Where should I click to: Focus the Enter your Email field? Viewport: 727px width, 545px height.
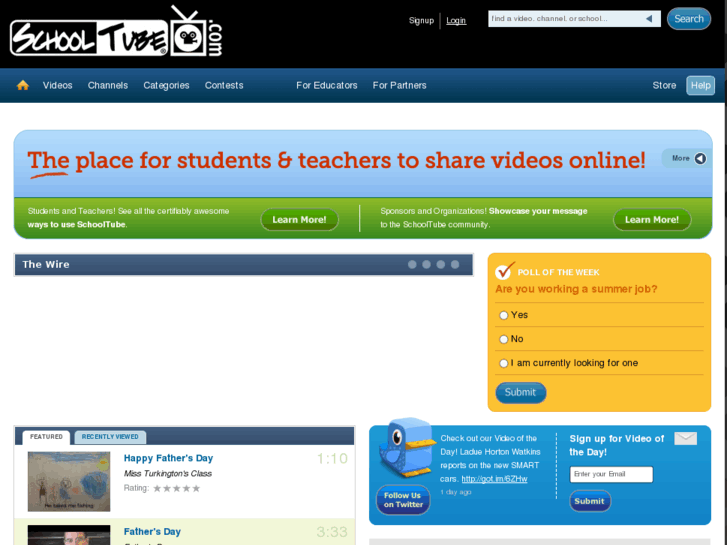[611, 474]
